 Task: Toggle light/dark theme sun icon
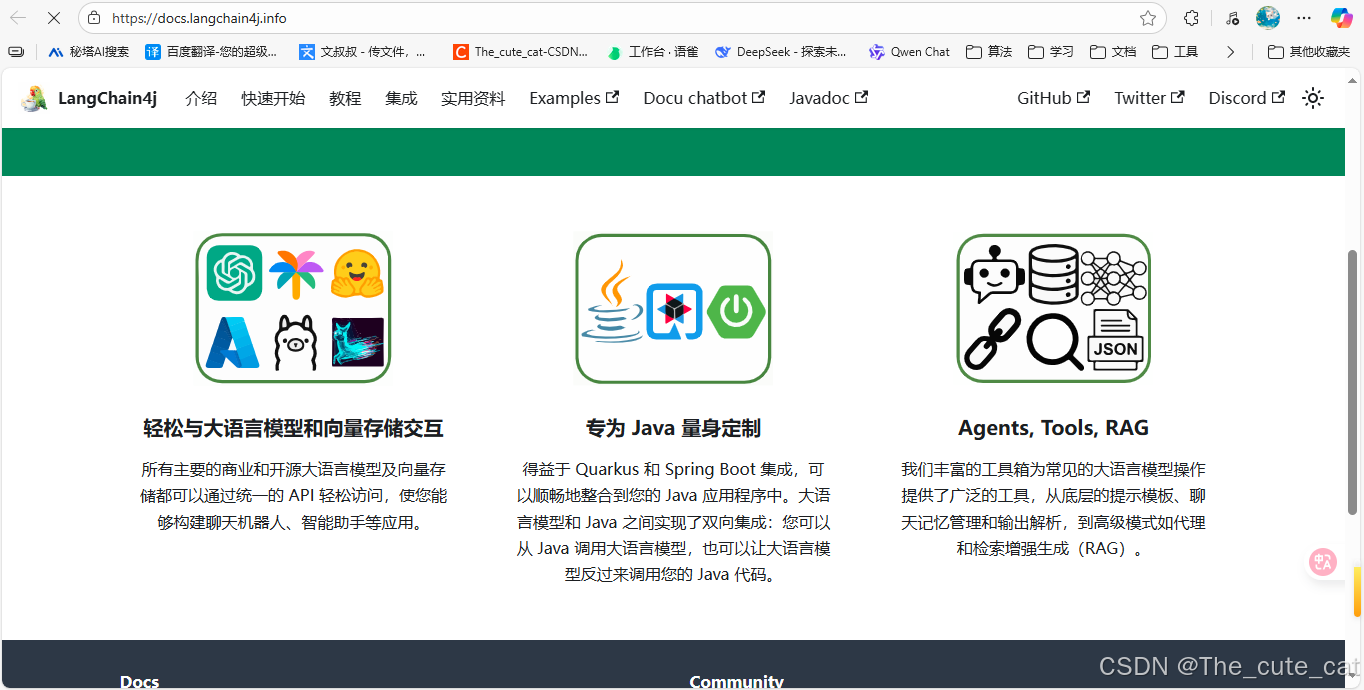(1313, 98)
